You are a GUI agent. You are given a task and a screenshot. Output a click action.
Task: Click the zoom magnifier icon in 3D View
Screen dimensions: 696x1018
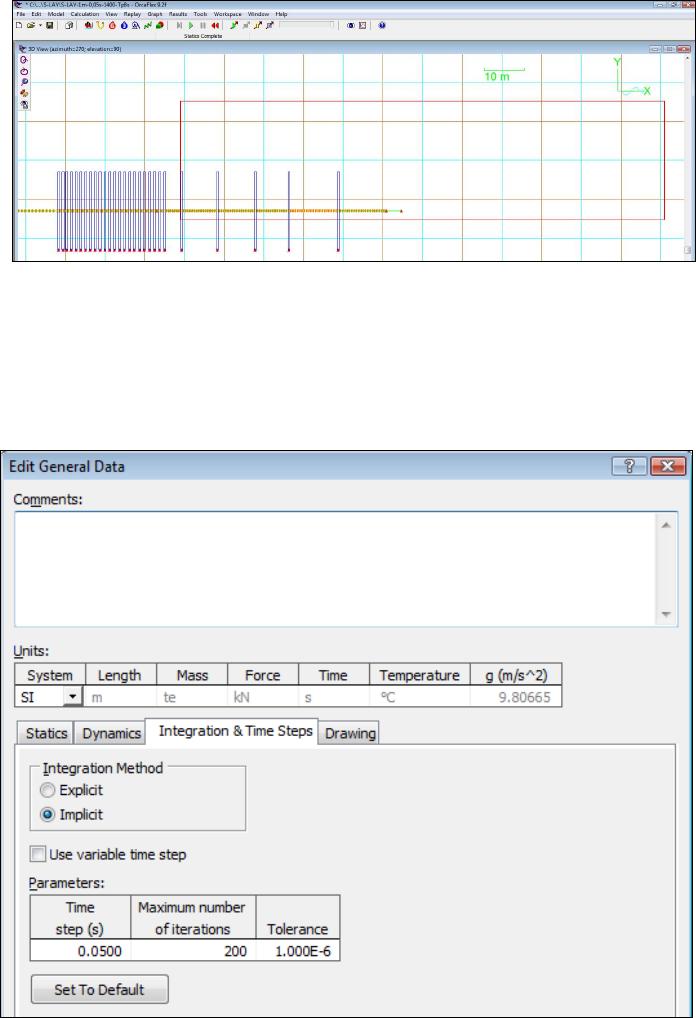(x=24, y=82)
